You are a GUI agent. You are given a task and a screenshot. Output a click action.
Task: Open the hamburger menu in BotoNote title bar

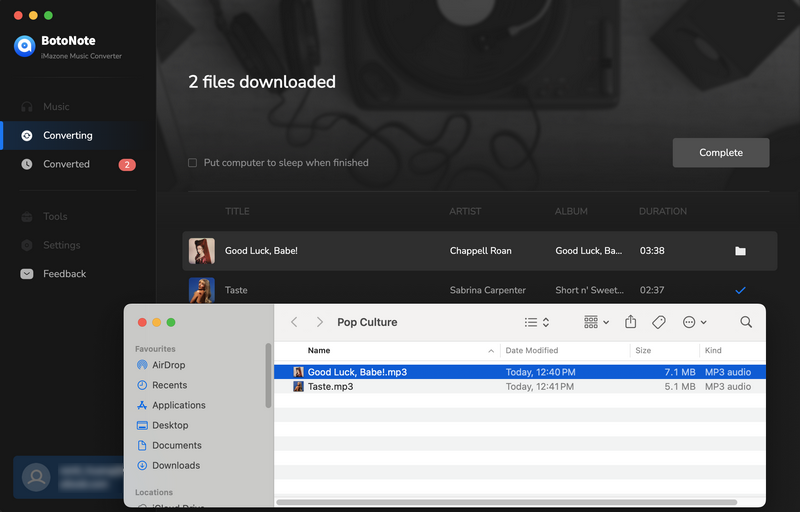click(781, 16)
